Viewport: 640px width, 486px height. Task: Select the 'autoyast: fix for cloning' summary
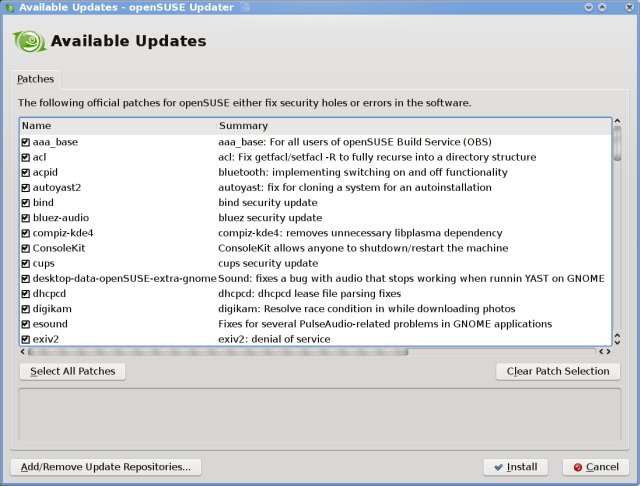click(x=355, y=187)
